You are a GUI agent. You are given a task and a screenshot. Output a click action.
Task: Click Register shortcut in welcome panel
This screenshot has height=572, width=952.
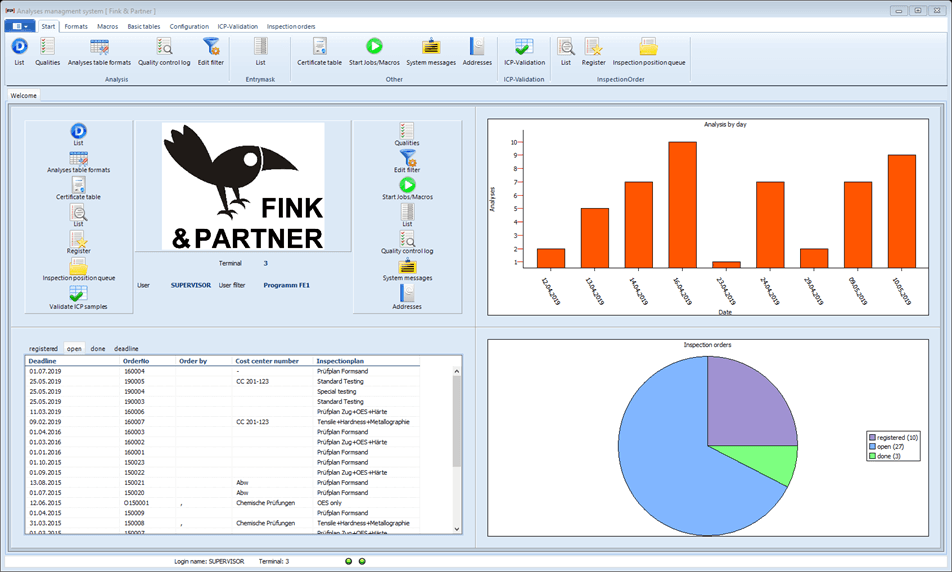point(78,242)
